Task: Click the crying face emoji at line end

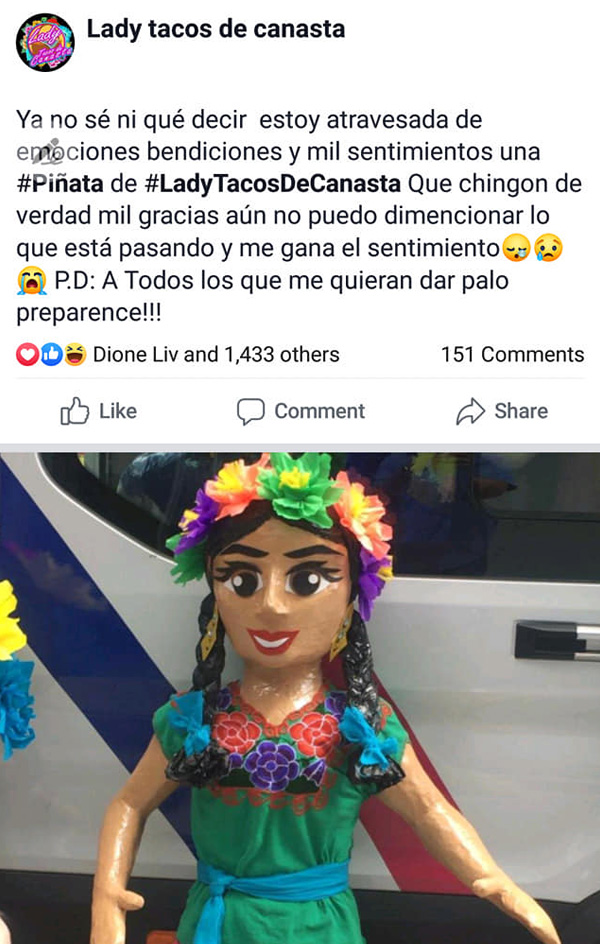Action: point(548,249)
